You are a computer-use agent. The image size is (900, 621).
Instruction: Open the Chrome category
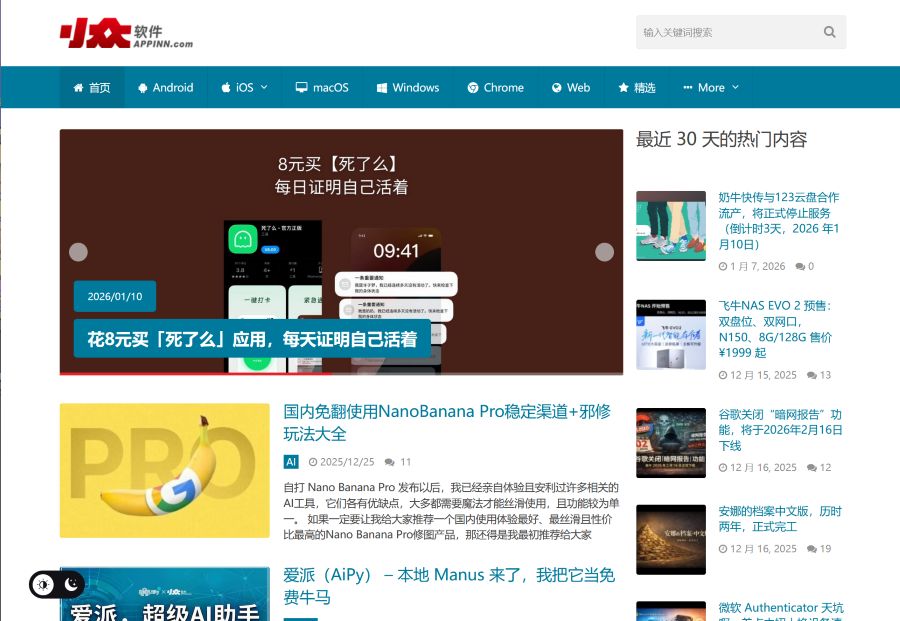(496, 87)
